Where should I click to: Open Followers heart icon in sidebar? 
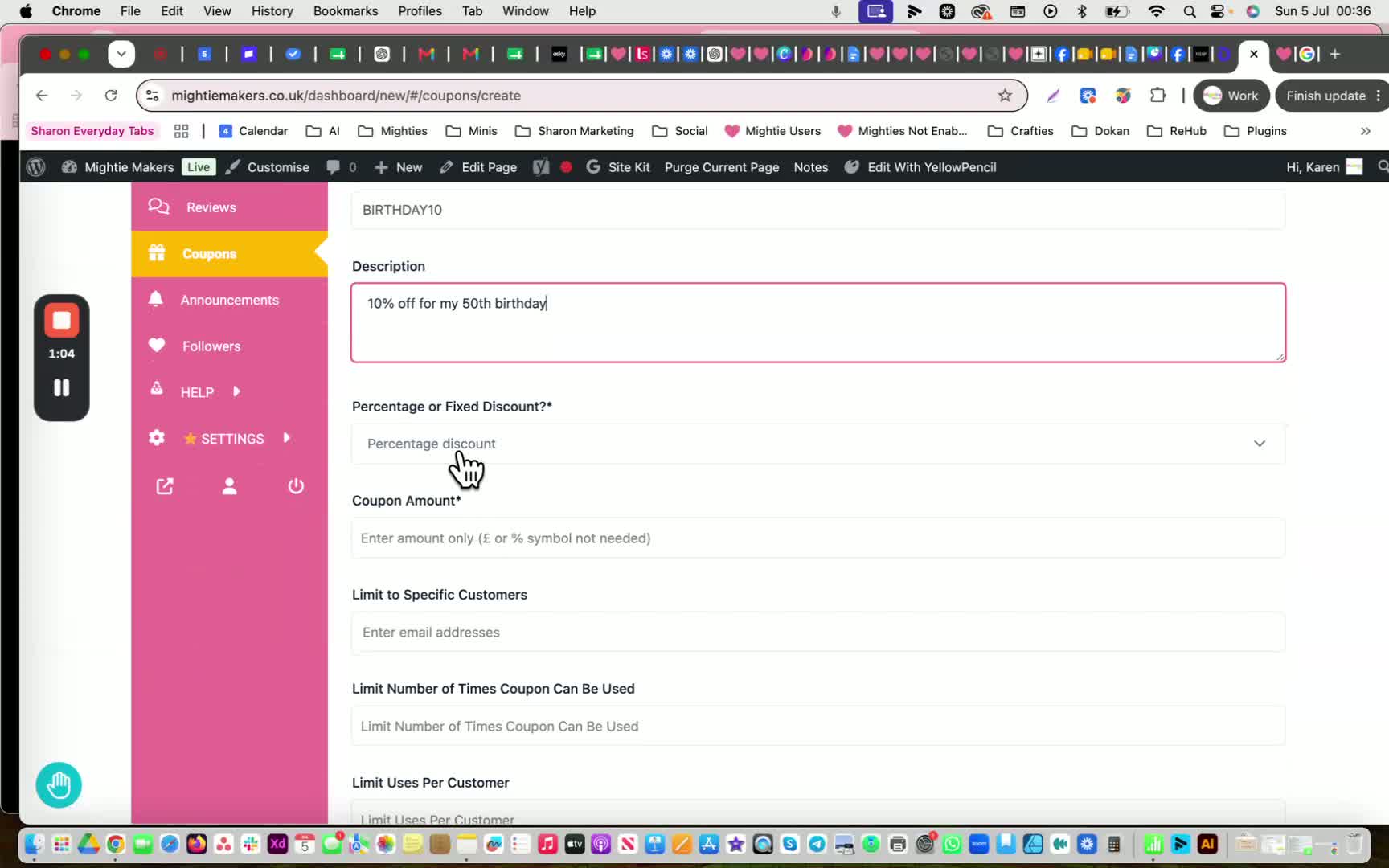(157, 345)
